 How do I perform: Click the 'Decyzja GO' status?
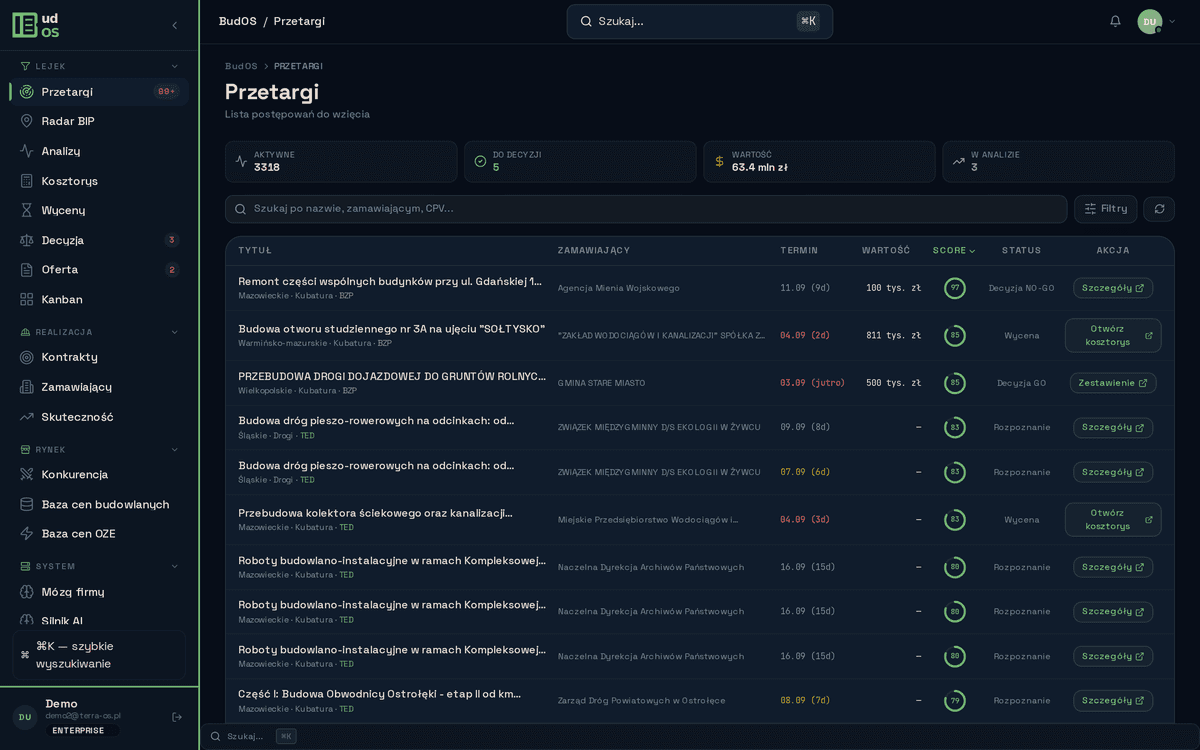pyautogui.click(x=1021, y=383)
